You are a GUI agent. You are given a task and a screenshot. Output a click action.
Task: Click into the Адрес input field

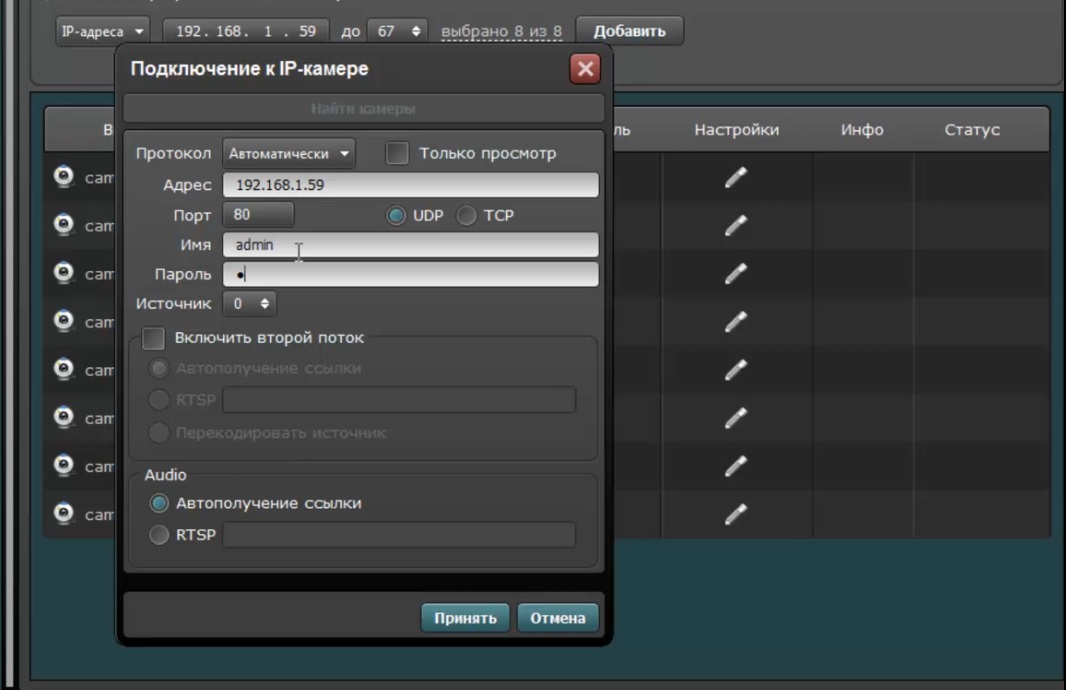[x=410, y=185]
